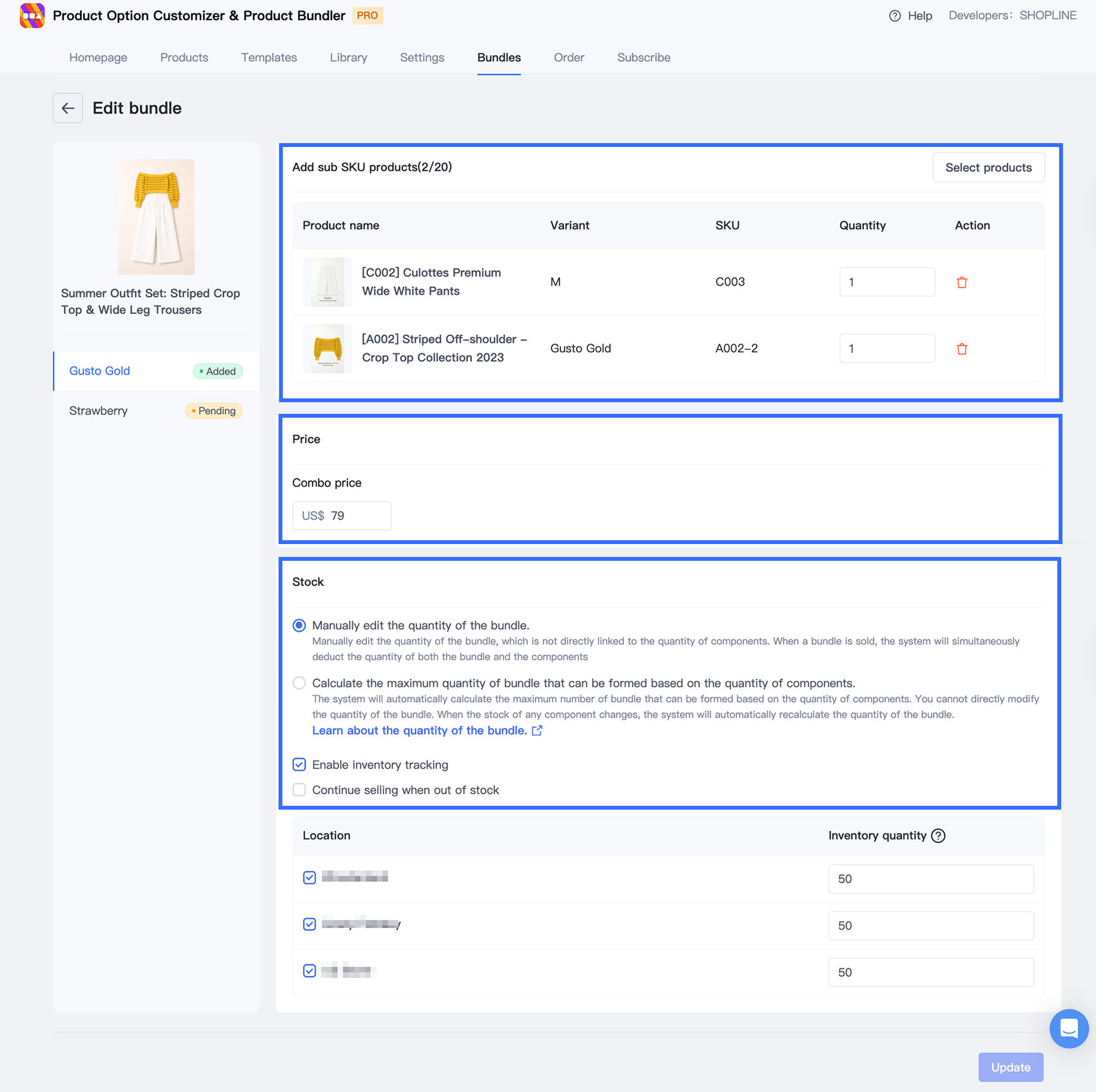Click the Help question mark icon

(x=894, y=16)
